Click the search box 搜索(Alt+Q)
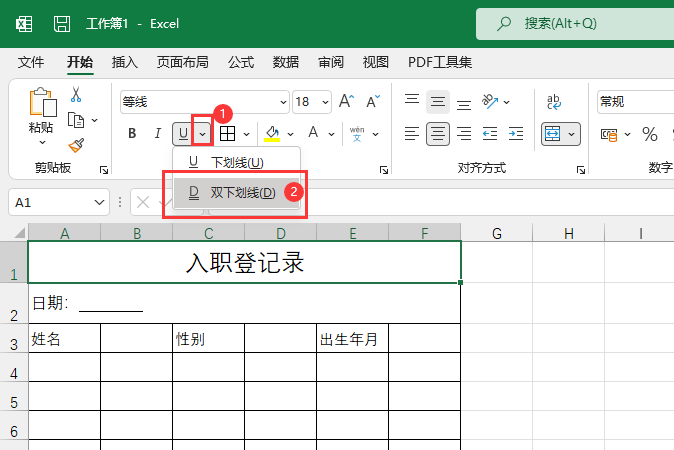 coord(575,24)
